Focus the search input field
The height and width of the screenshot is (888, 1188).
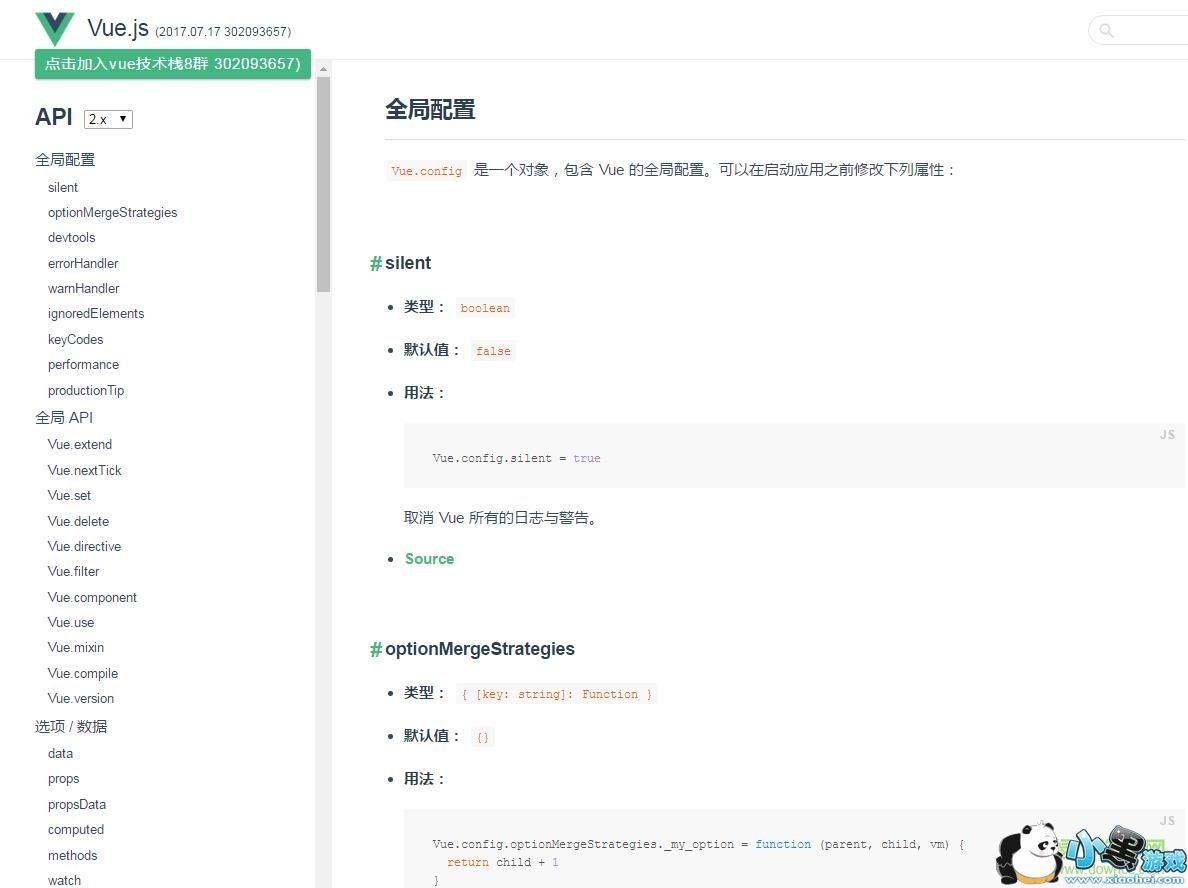coord(1139,30)
